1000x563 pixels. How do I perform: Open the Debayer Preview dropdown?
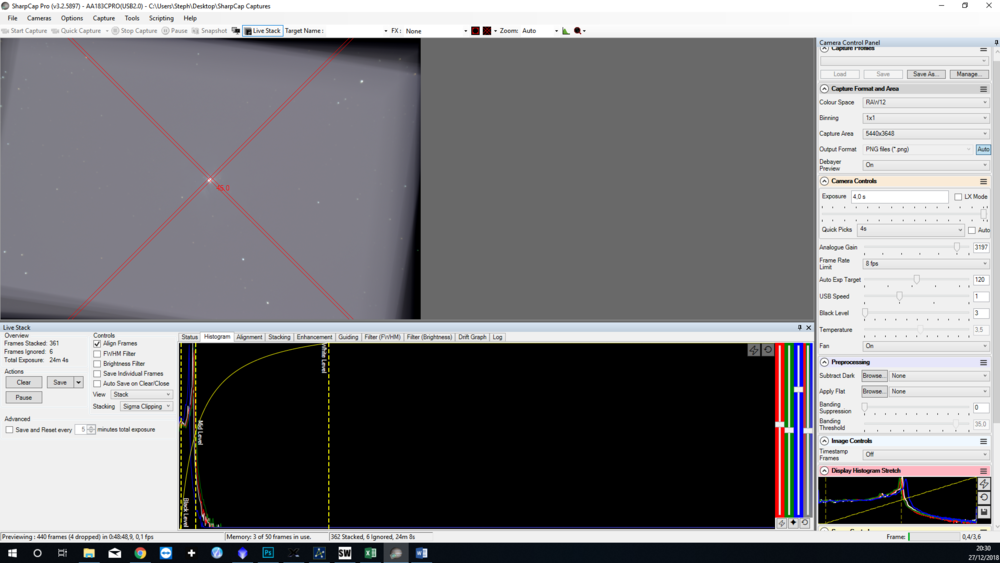[x=925, y=165]
